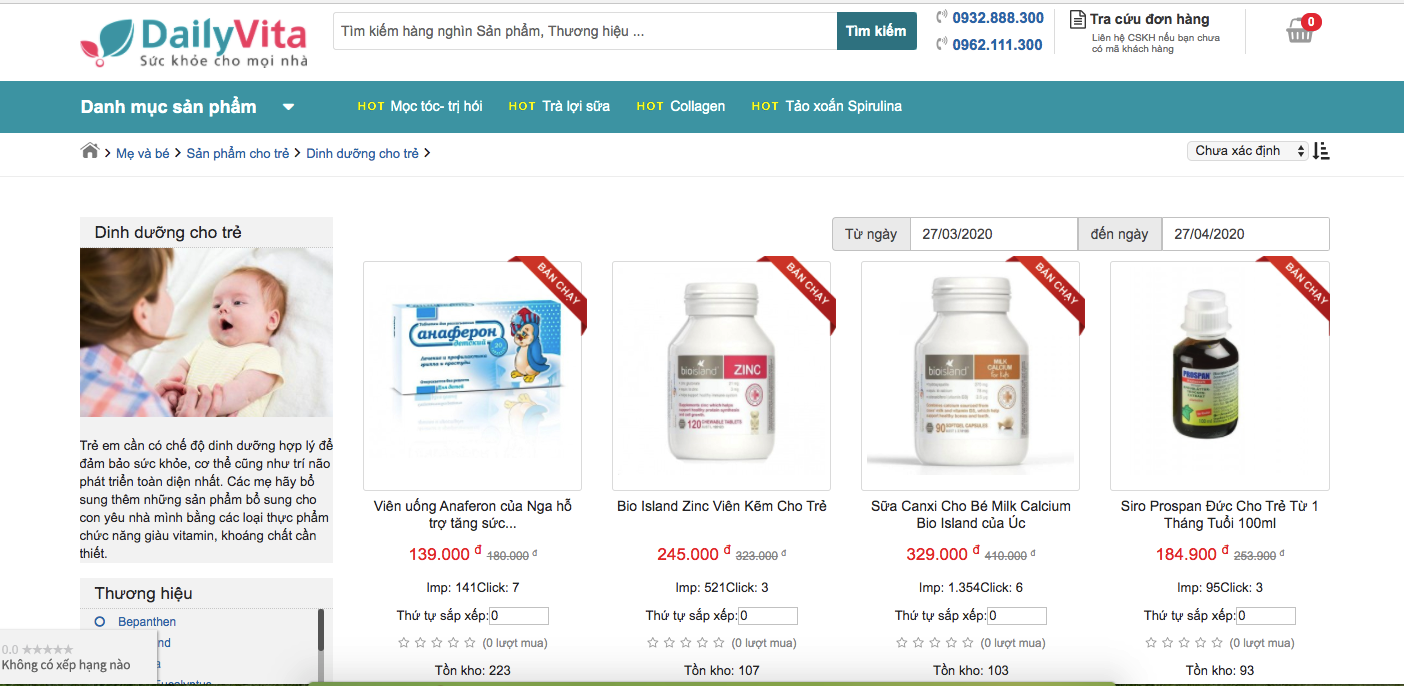Open the shopping cart icon
The height and width of the screenshot is (686, 1404).
[x=1300, y=31]
